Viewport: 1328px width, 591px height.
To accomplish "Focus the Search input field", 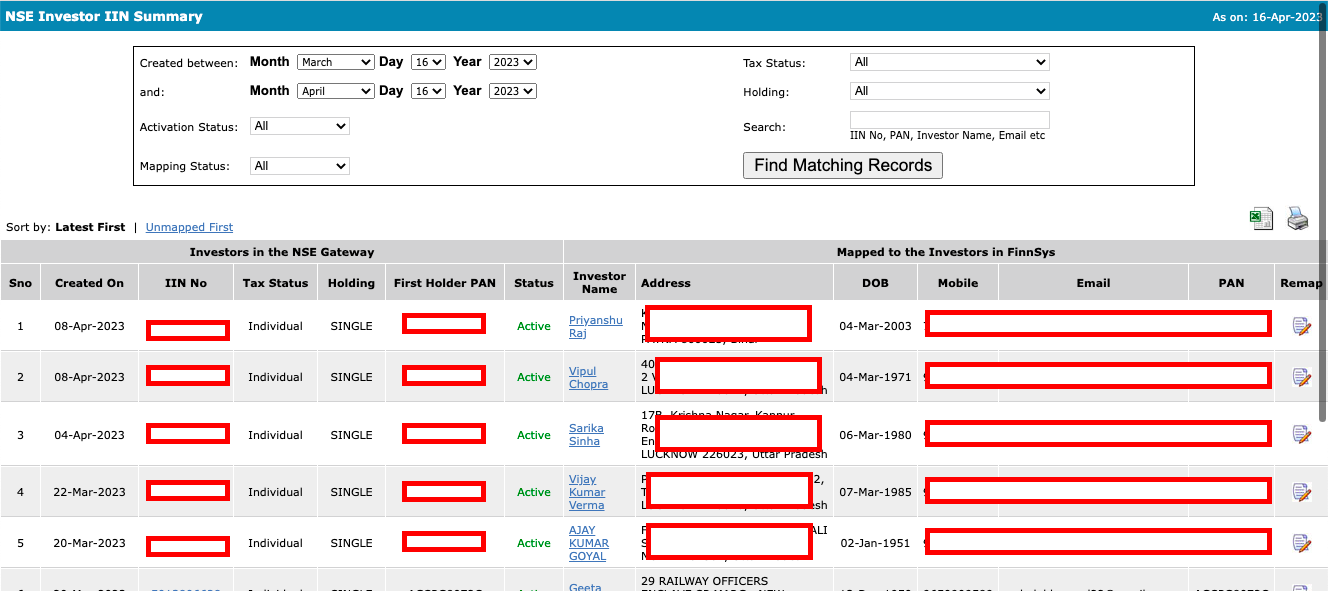I will [950, 120].
